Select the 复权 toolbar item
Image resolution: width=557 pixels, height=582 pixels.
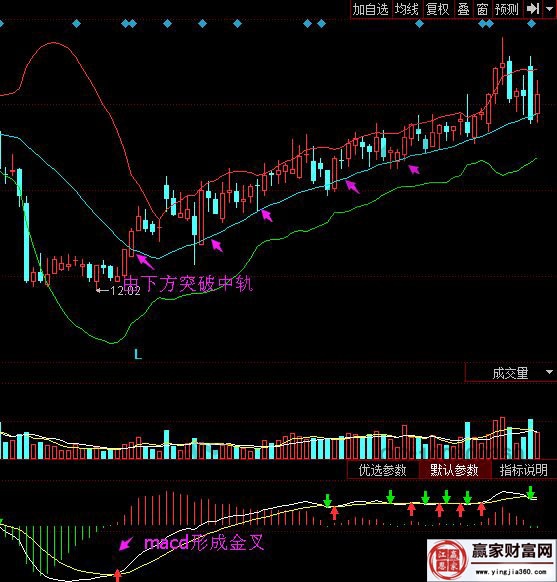click(x=438, y=9)
